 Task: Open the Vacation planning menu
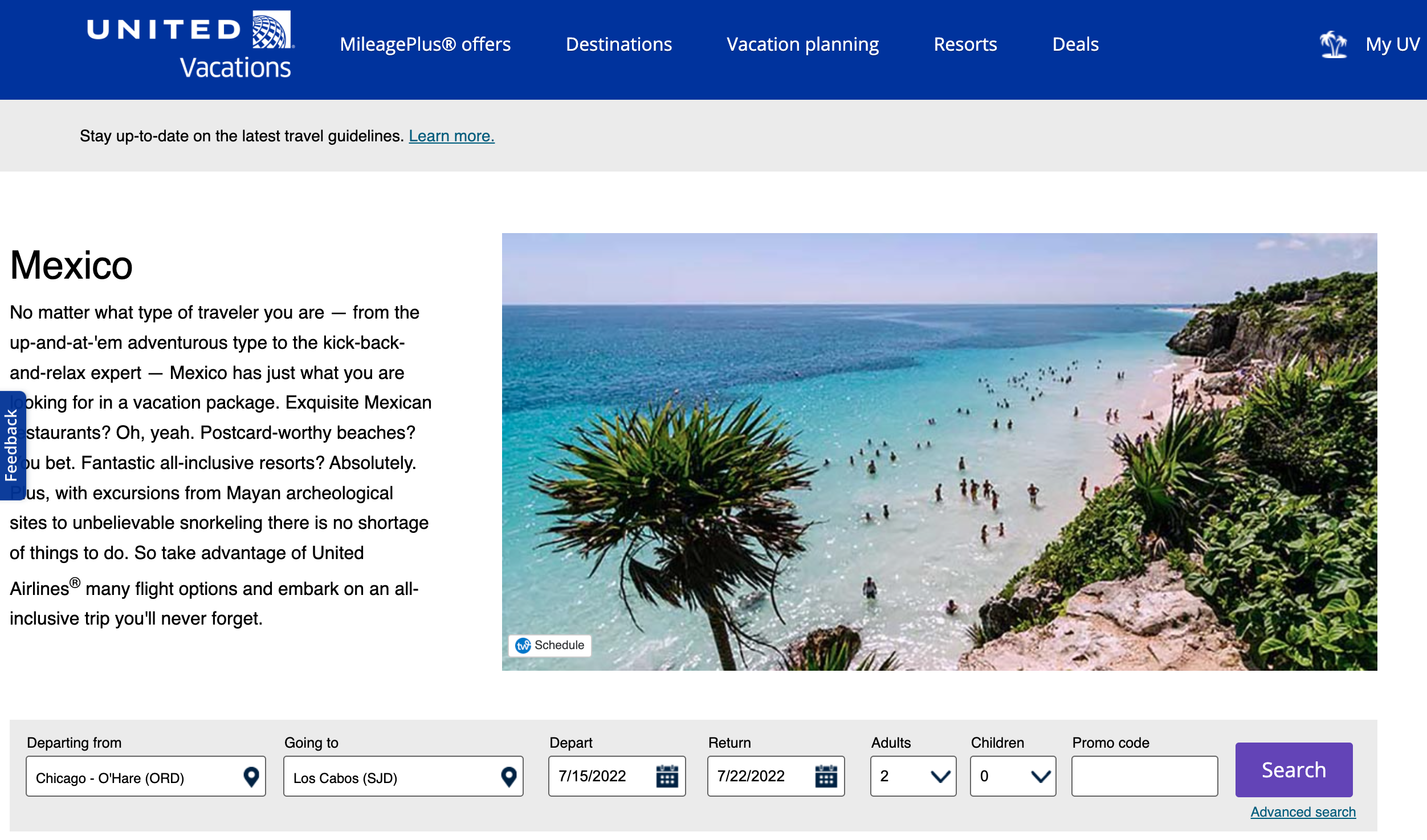pyautogui.click(x=802, y=44)
